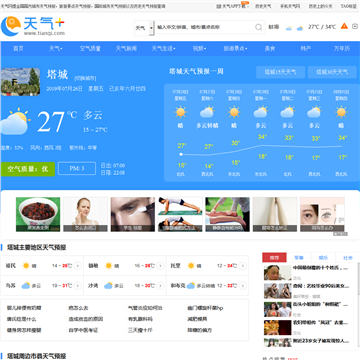Click the 07月28日 sunny forecast icon
Image resolution: width=360 pixels, height=360 pixels.
[x=234, y=112]
